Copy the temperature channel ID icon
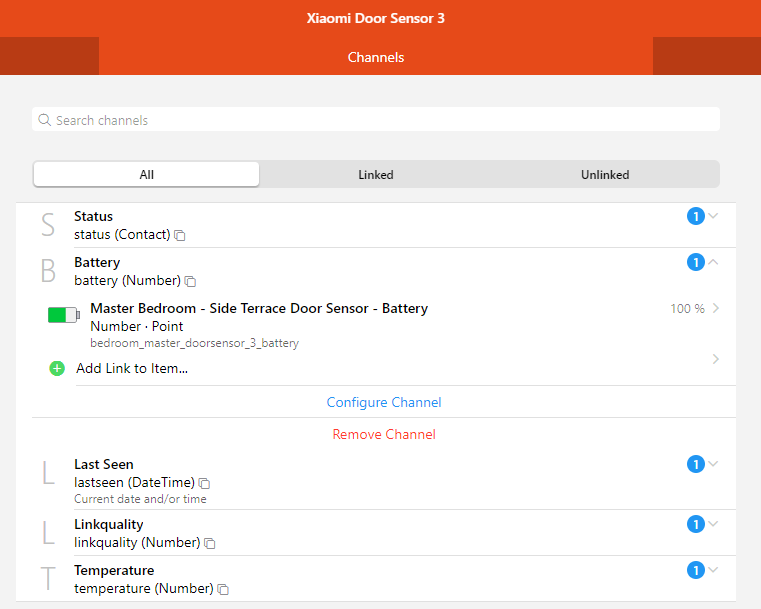Screen dimensions: 761x609 tap(223, 589)
